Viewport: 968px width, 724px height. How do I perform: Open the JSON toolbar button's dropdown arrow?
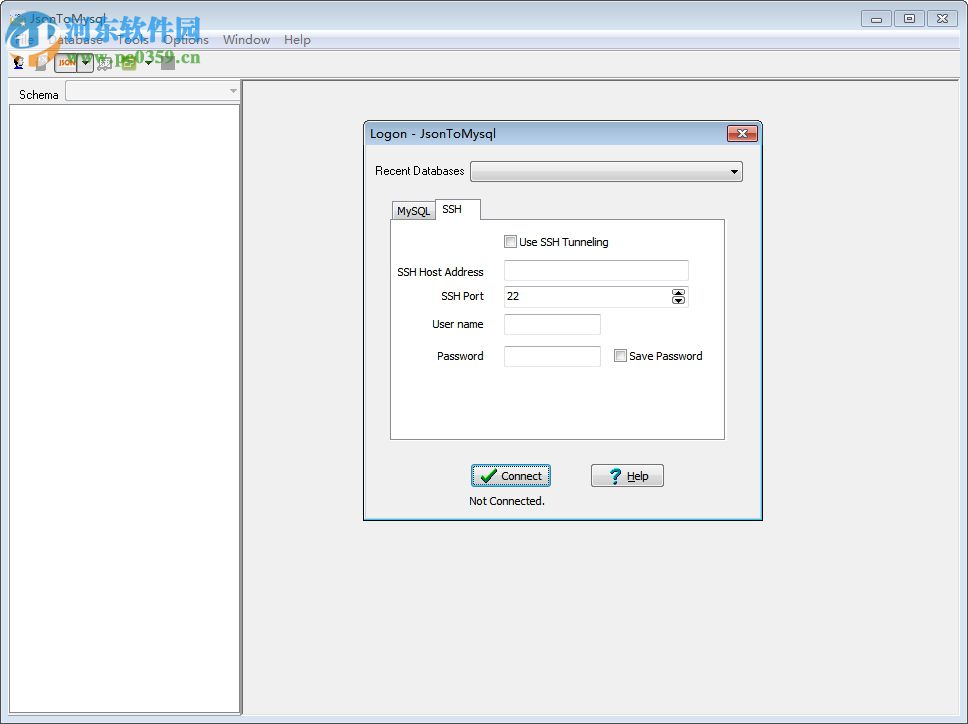tap(85, 62)
